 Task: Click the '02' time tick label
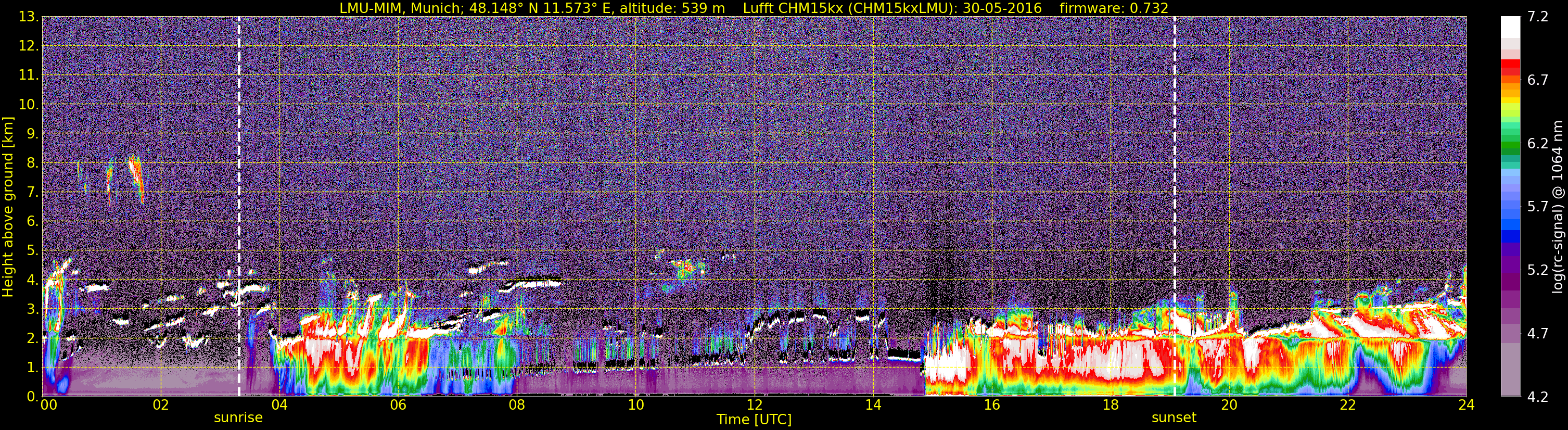(x=161, y=404)
